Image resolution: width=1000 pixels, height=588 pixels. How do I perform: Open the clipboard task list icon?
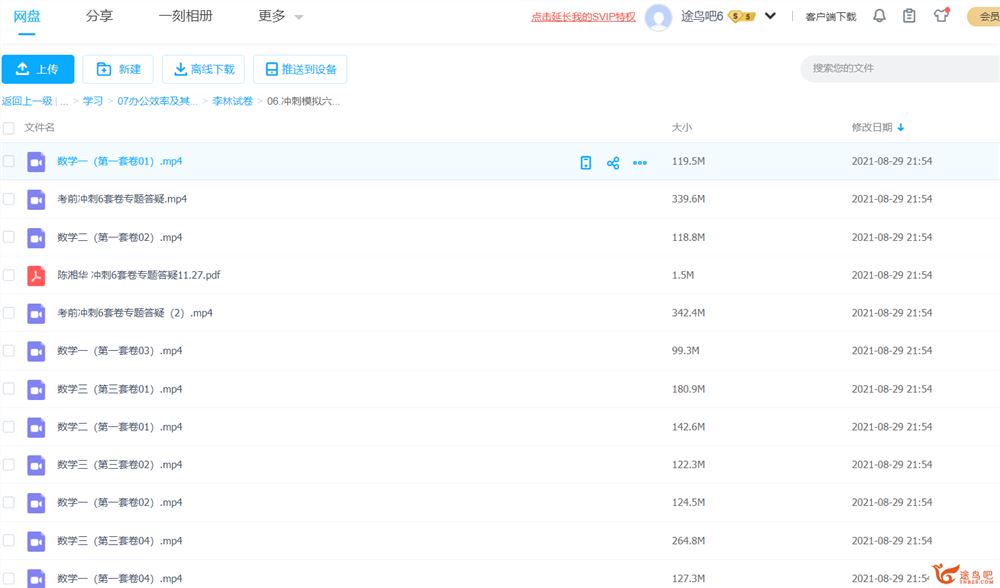(909, 16)
